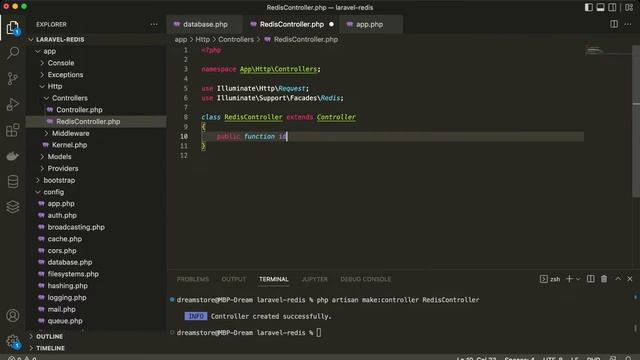Viewport: 640px width, 360px height.
Task: Kill terminal with trash icon
Action: [604, 279]
